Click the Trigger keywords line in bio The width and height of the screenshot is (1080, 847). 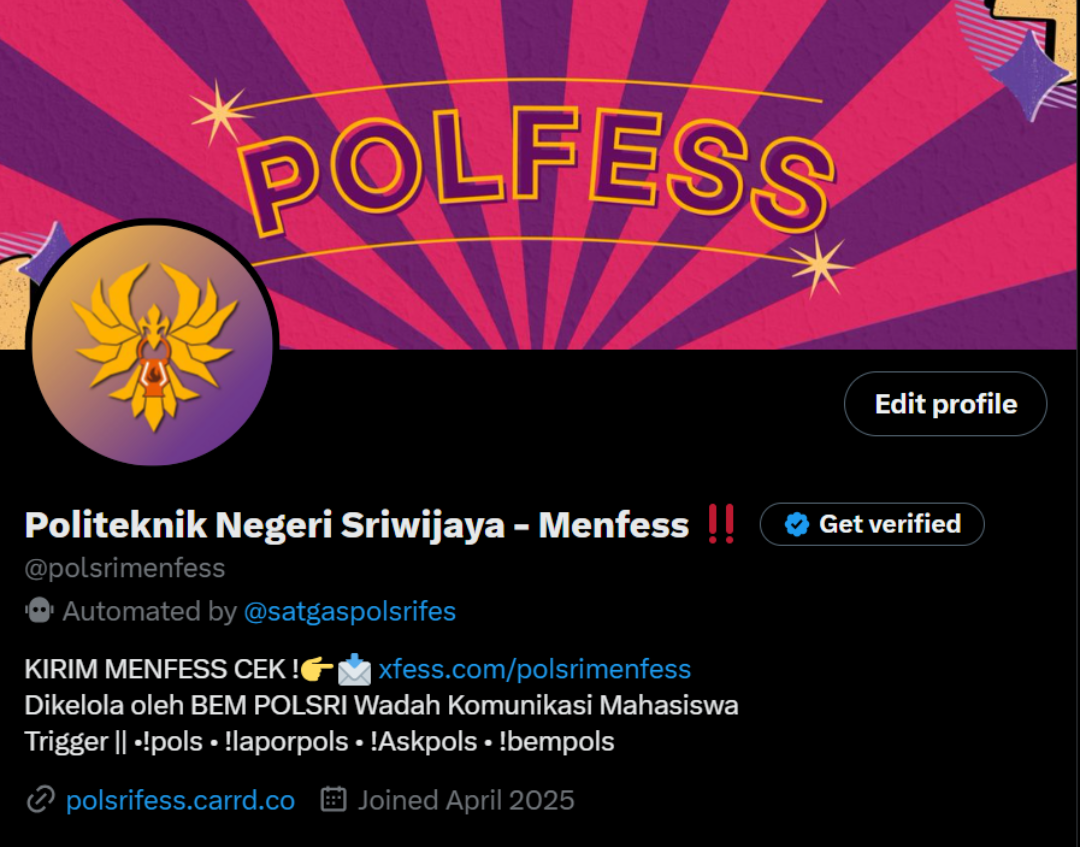319,742
